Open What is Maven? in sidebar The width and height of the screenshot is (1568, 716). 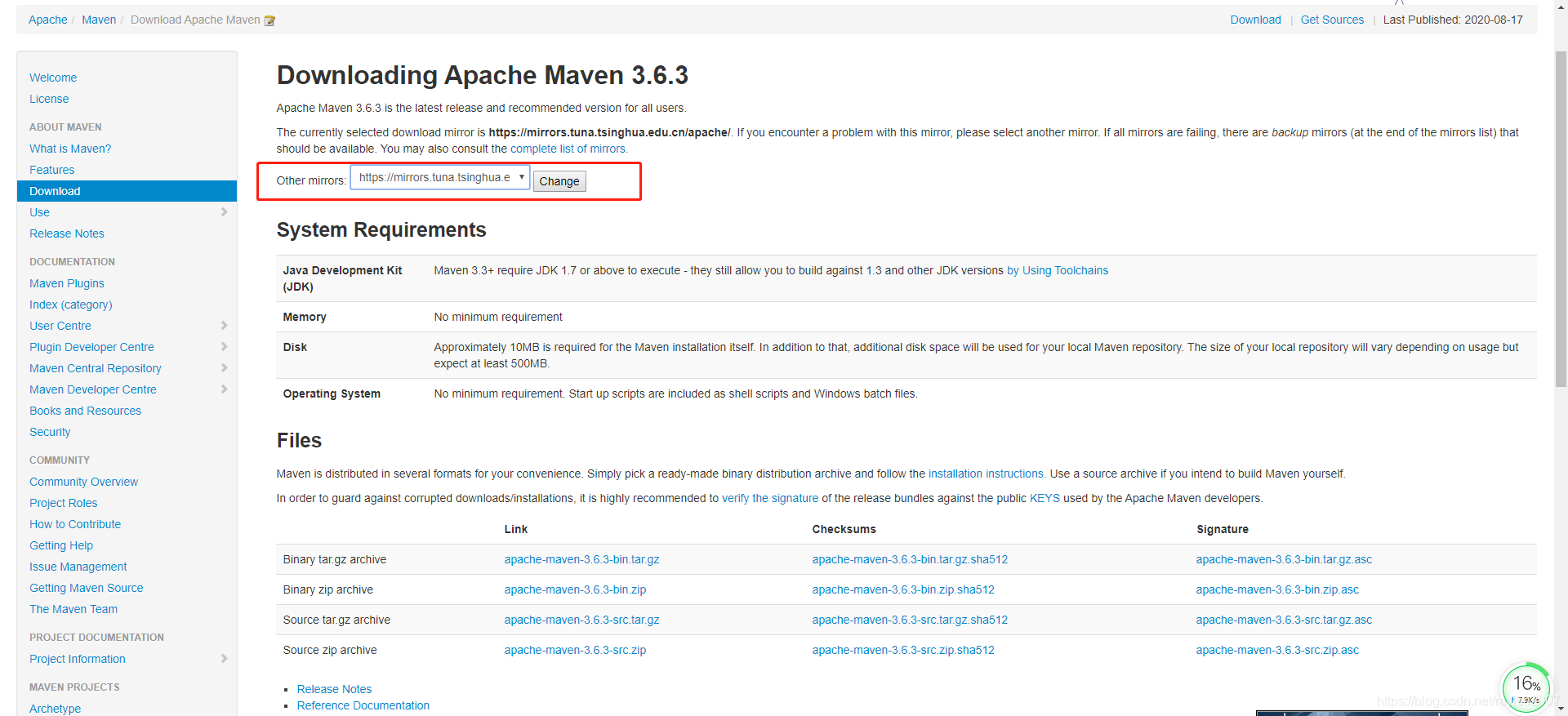(x=70, y=149)
